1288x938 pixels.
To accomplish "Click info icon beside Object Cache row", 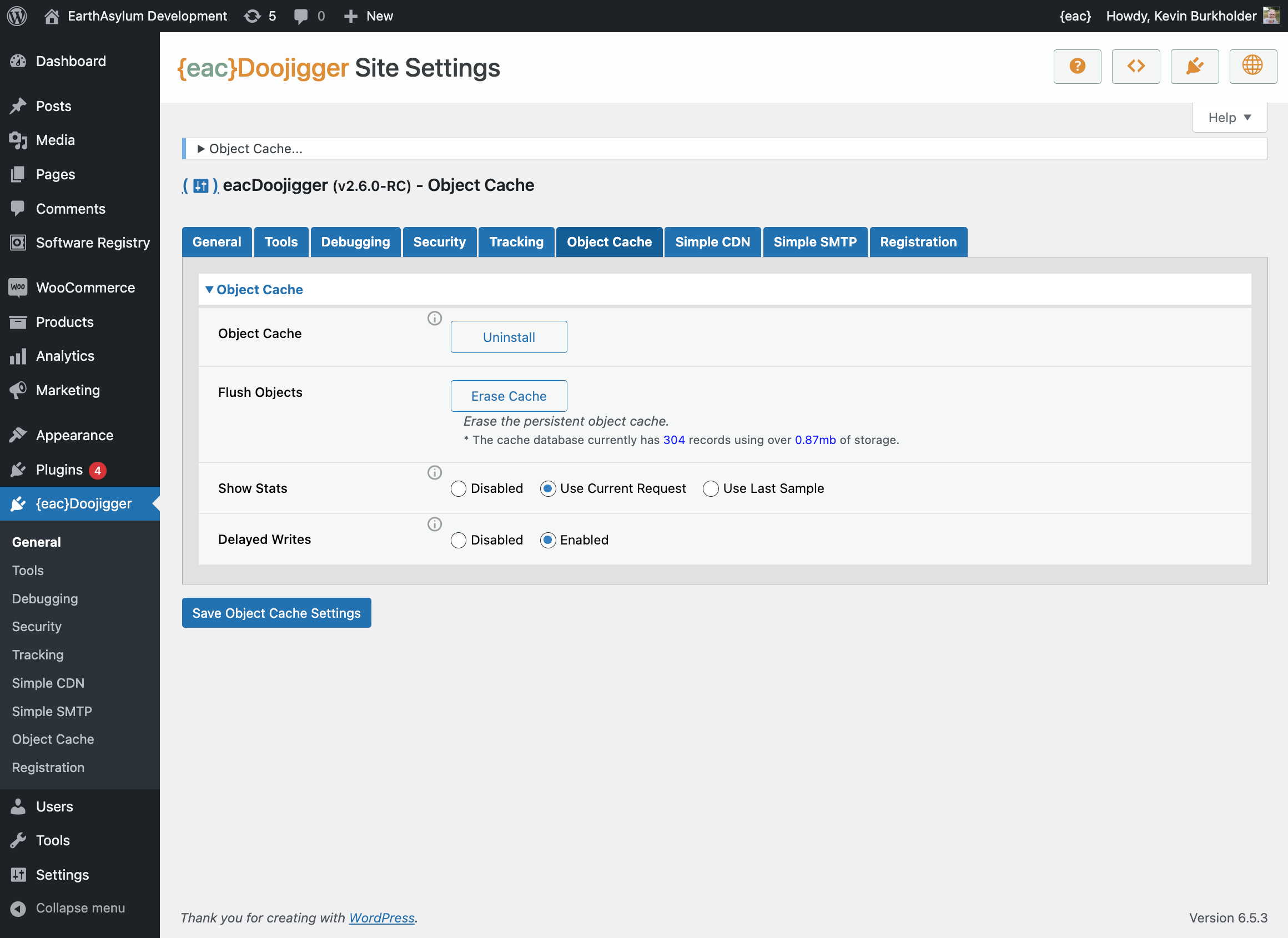I will (x=435, y=319).
